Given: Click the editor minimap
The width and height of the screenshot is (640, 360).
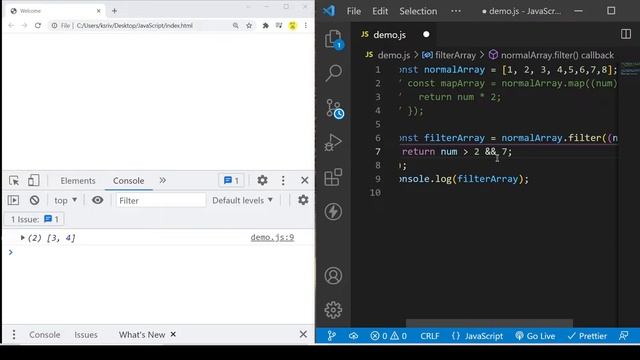Looking at the screenshot, I should pyautogui.click(x=630, y=69).
